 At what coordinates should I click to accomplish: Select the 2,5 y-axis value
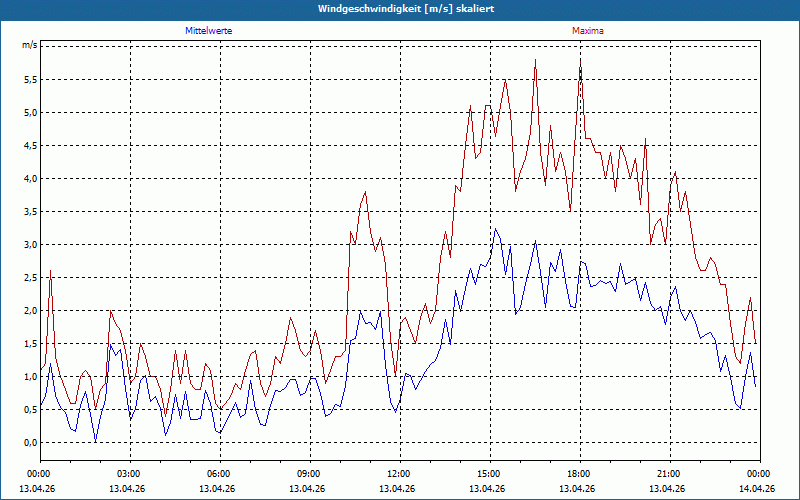click(x=31, y=278)
